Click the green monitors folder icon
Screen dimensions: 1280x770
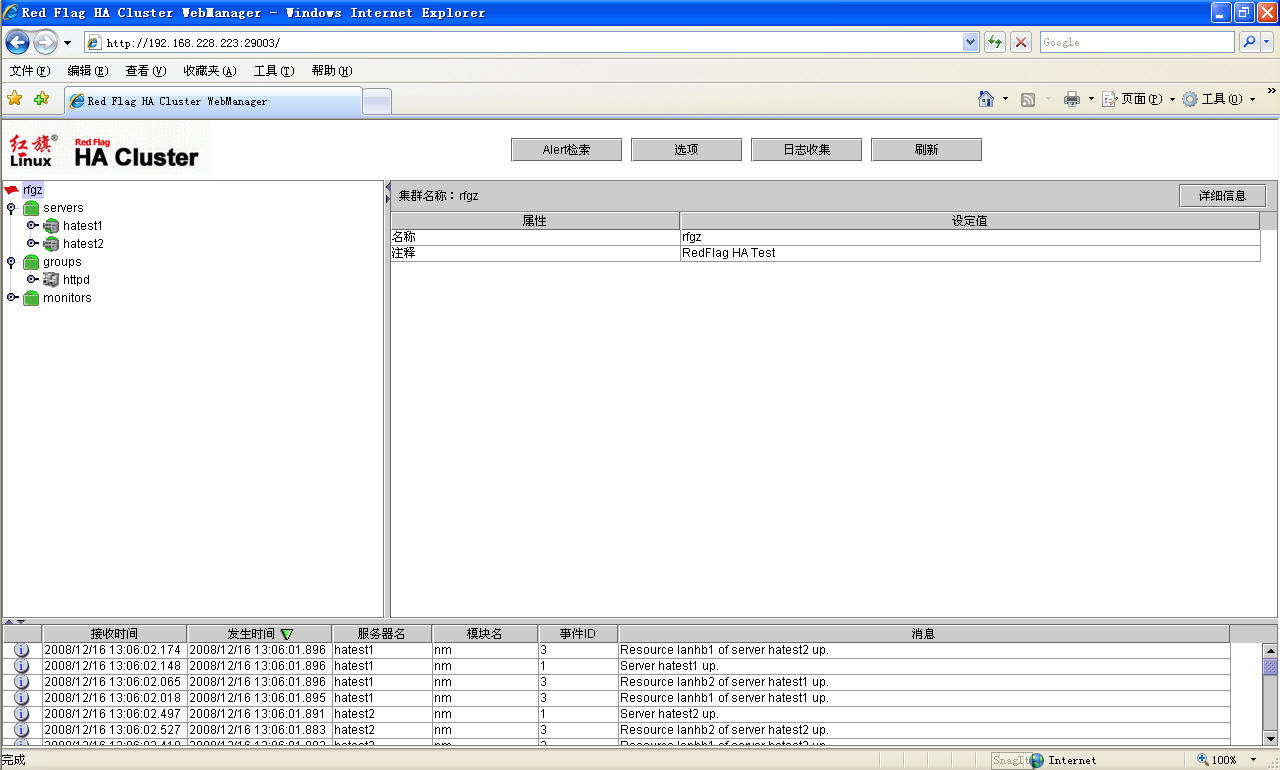(x=31, y=298)
